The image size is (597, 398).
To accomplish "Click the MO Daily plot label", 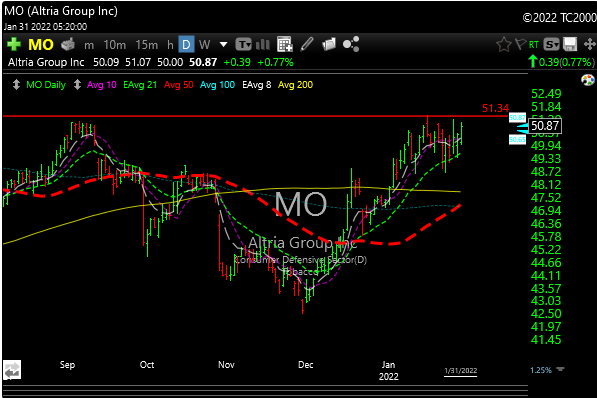I will [46, 85].
